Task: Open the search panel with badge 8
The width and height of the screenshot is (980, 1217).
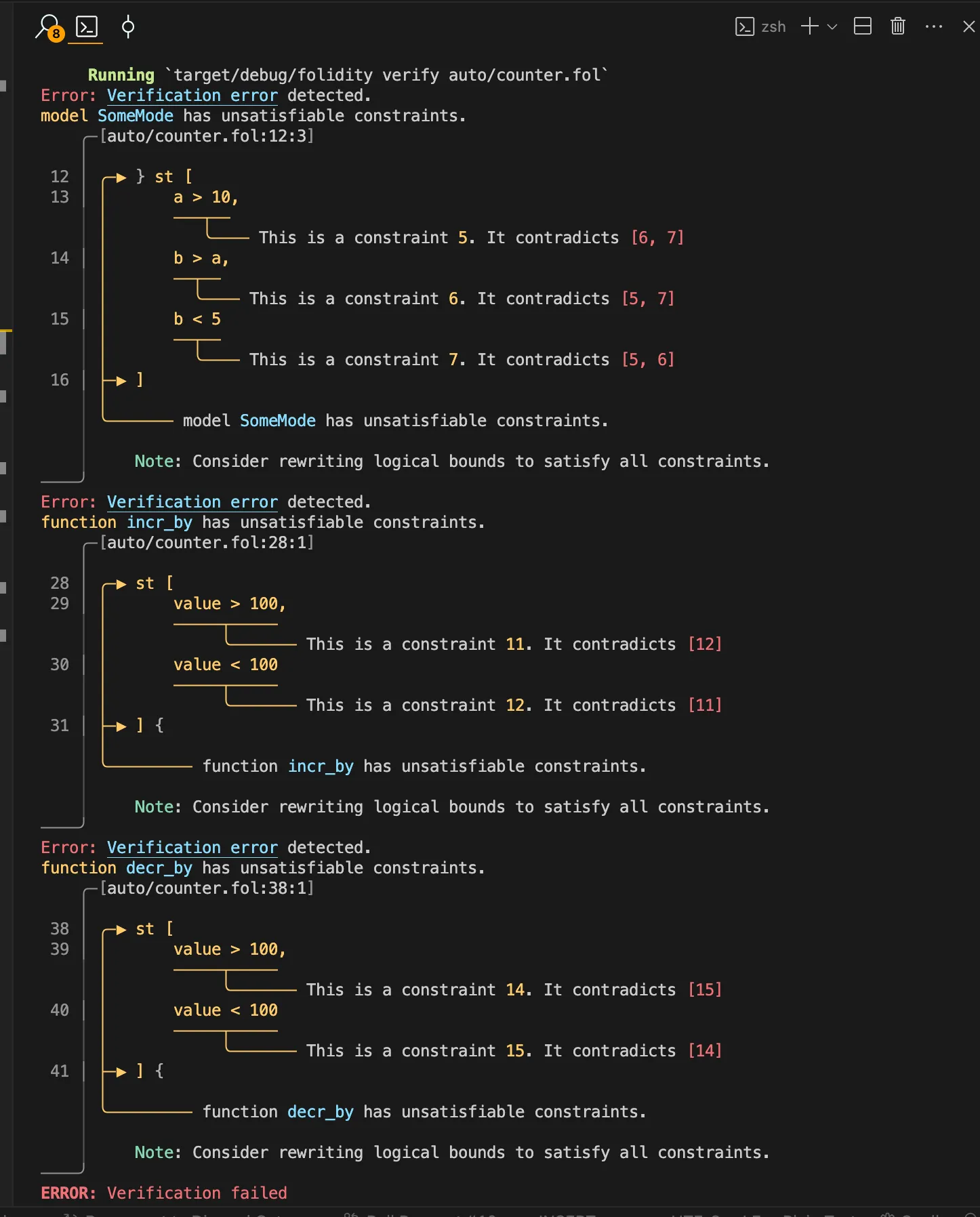Action: pos(49,28)
